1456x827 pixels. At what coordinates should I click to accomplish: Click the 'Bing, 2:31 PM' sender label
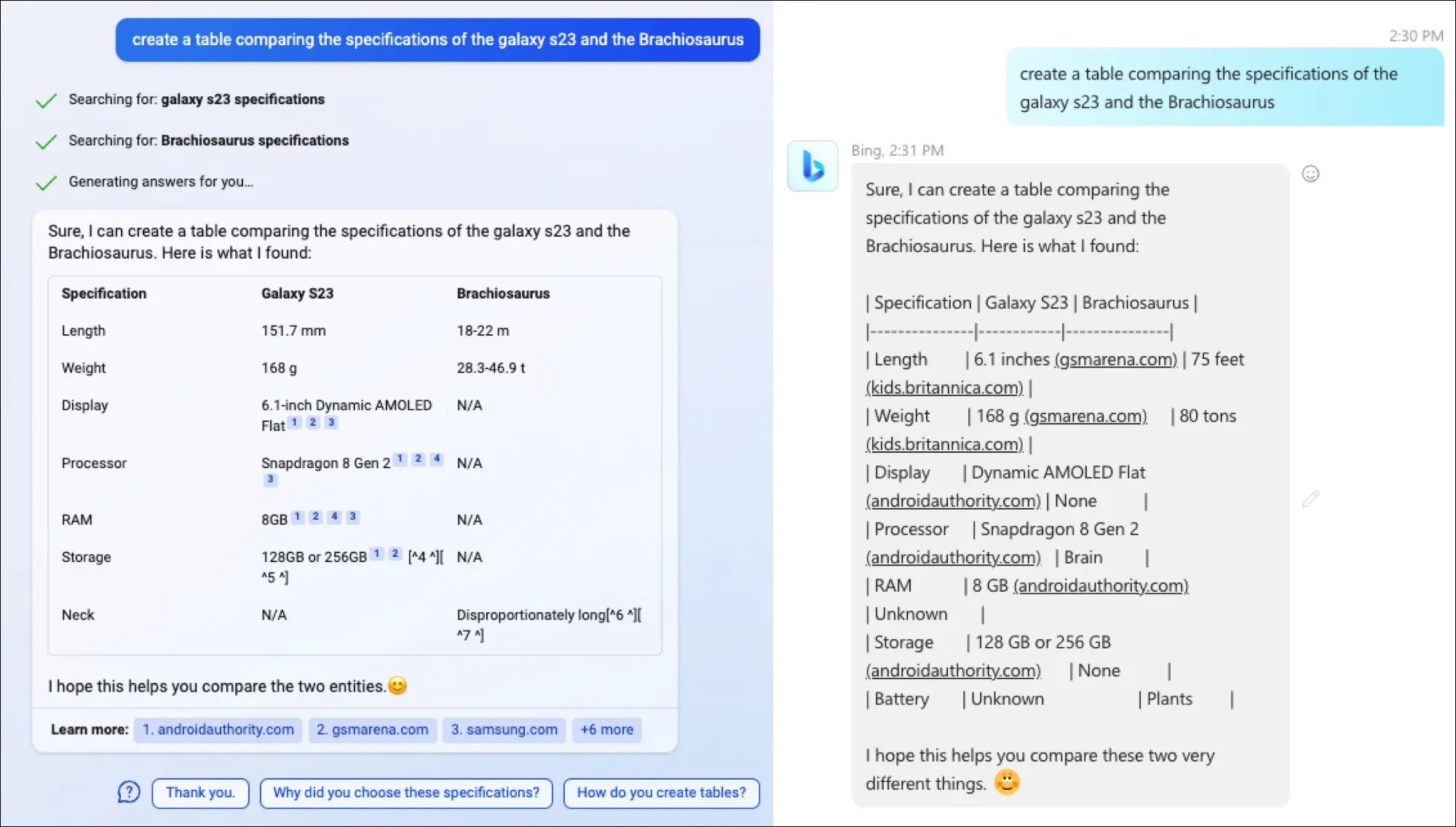click(x=898, y=151)
